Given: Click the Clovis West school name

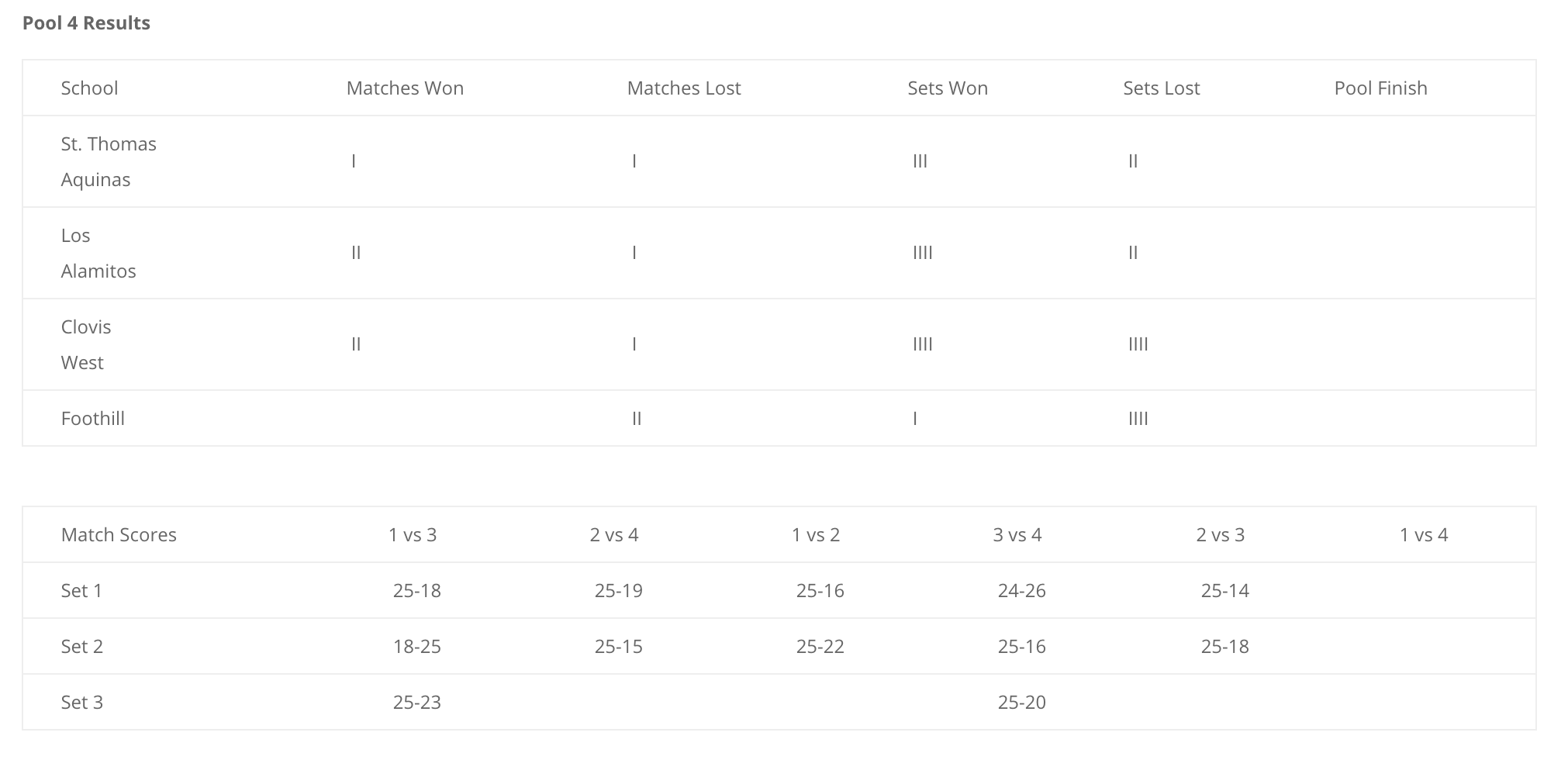Looking at the screenshot, I should point(86,344).
